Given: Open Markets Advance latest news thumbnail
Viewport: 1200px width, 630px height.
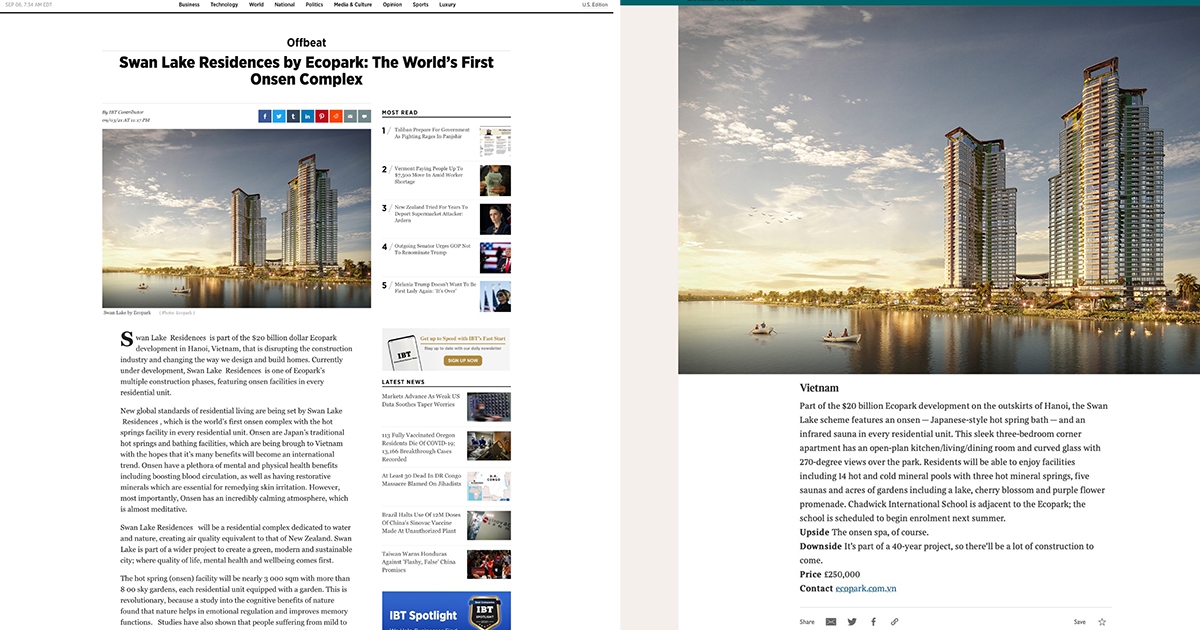Looking at the screenshot, I should [488, 406].
